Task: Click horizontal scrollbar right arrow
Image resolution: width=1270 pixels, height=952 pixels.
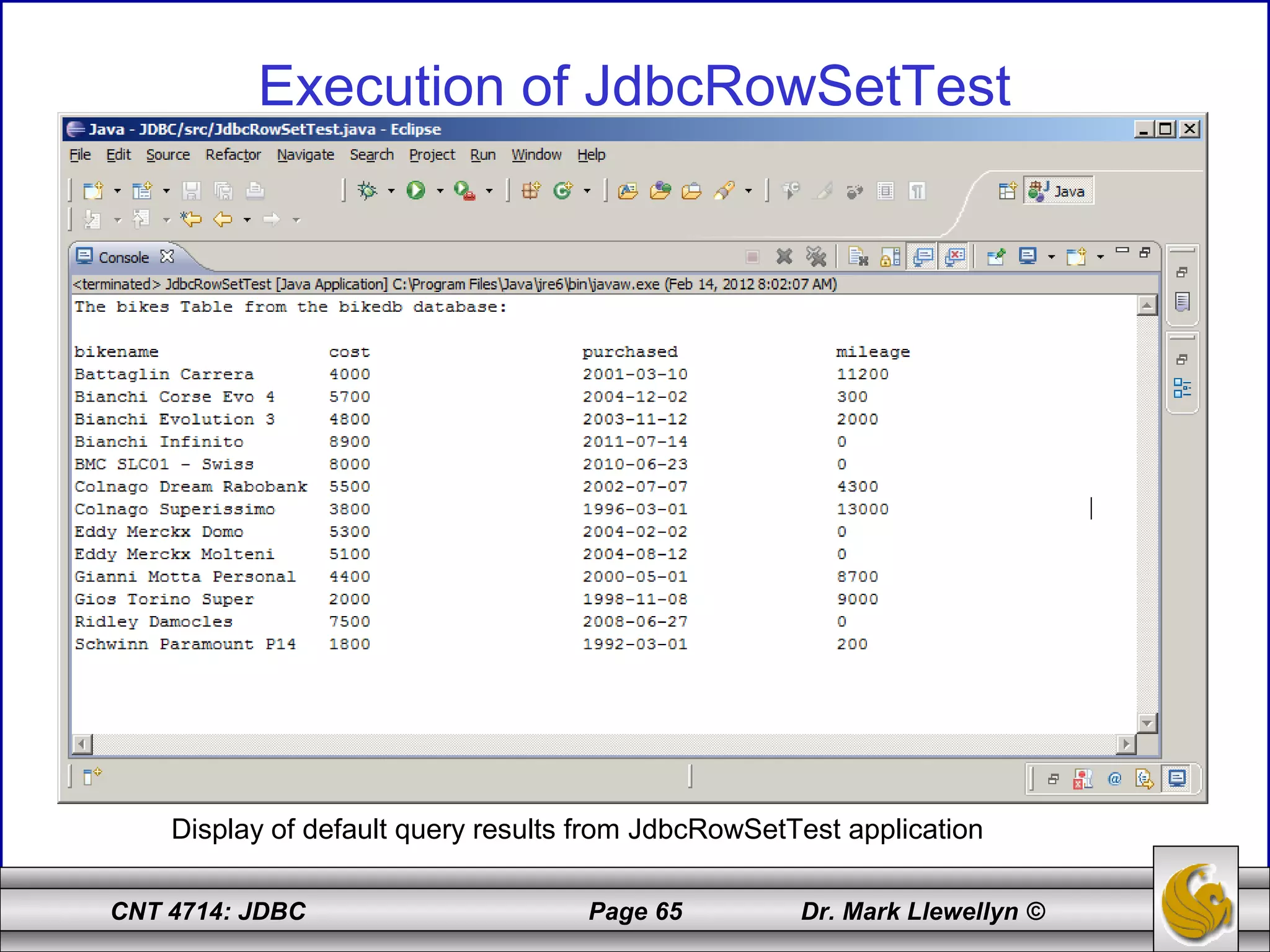Action: (1126, 744)
